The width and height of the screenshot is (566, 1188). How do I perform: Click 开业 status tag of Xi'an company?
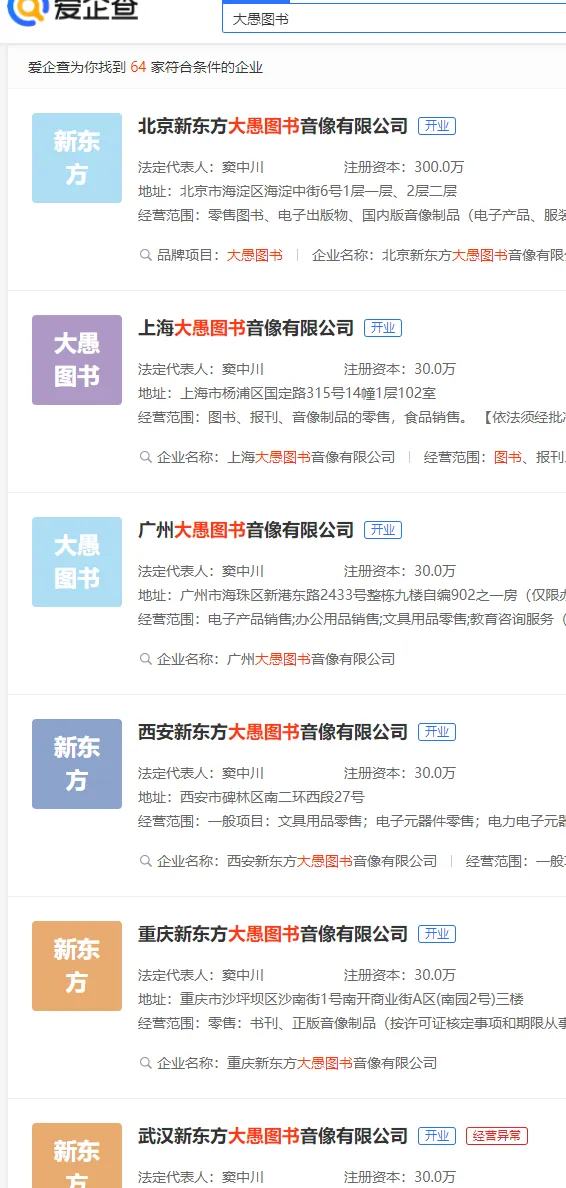(437, 732)
